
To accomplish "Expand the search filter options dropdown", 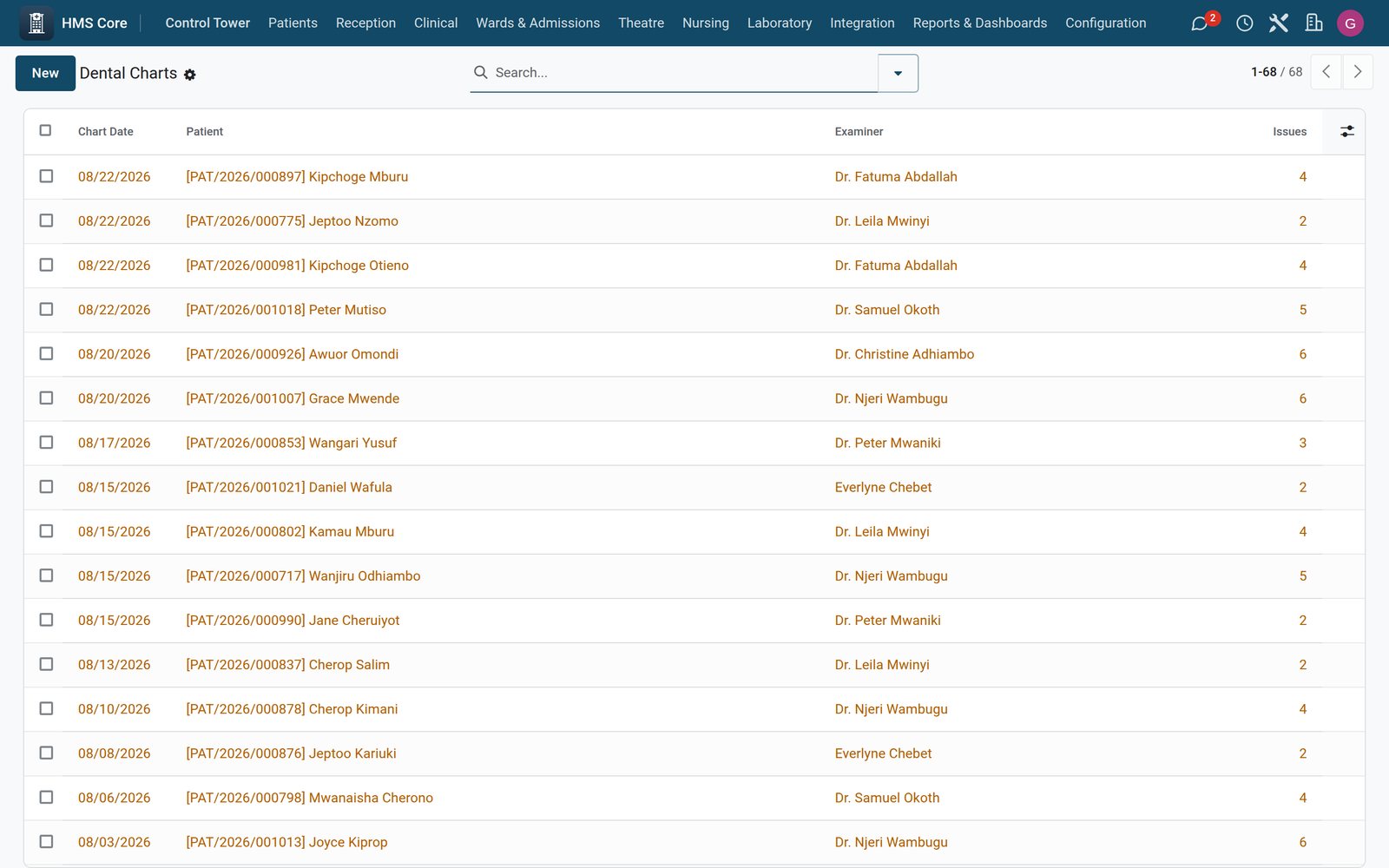I will coord(898,73).
